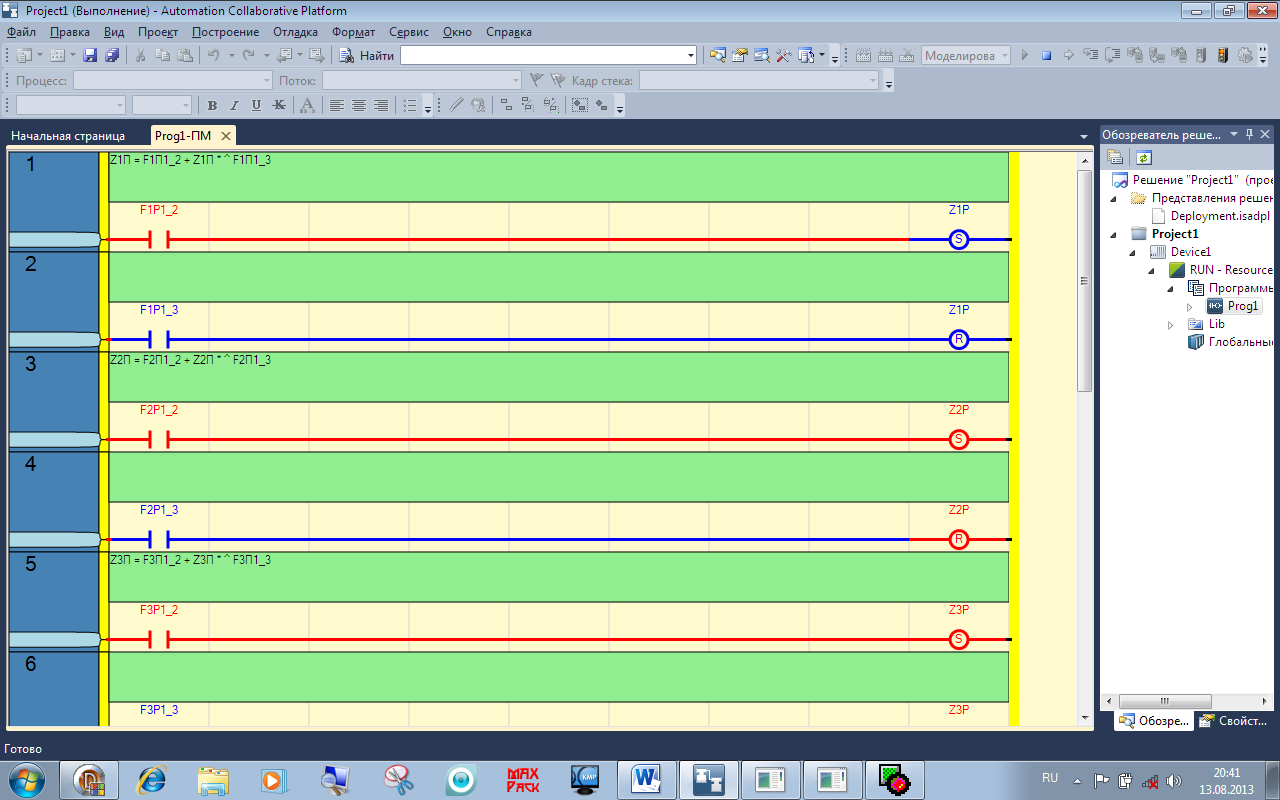The width and height of the screenshot is (1280, 800).
Task: Click the Refresh icon in Solution Explorer panel
Action: click(1144, 157)
